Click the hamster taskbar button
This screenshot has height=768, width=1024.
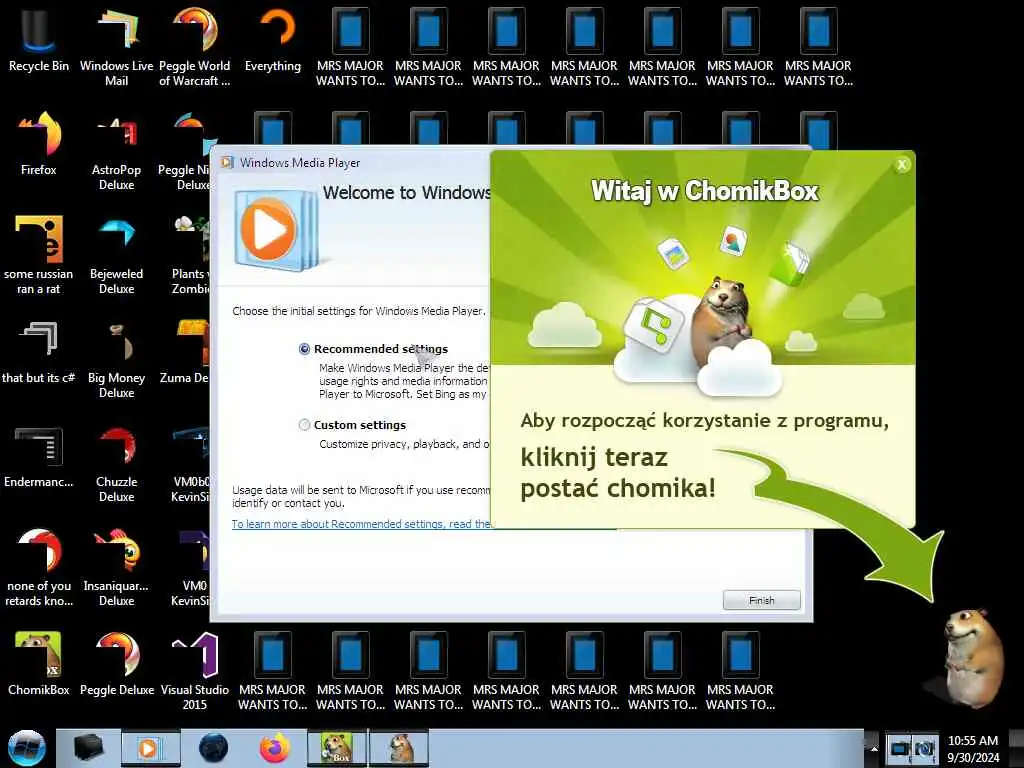pyautogui.click(x=399, y=748)
